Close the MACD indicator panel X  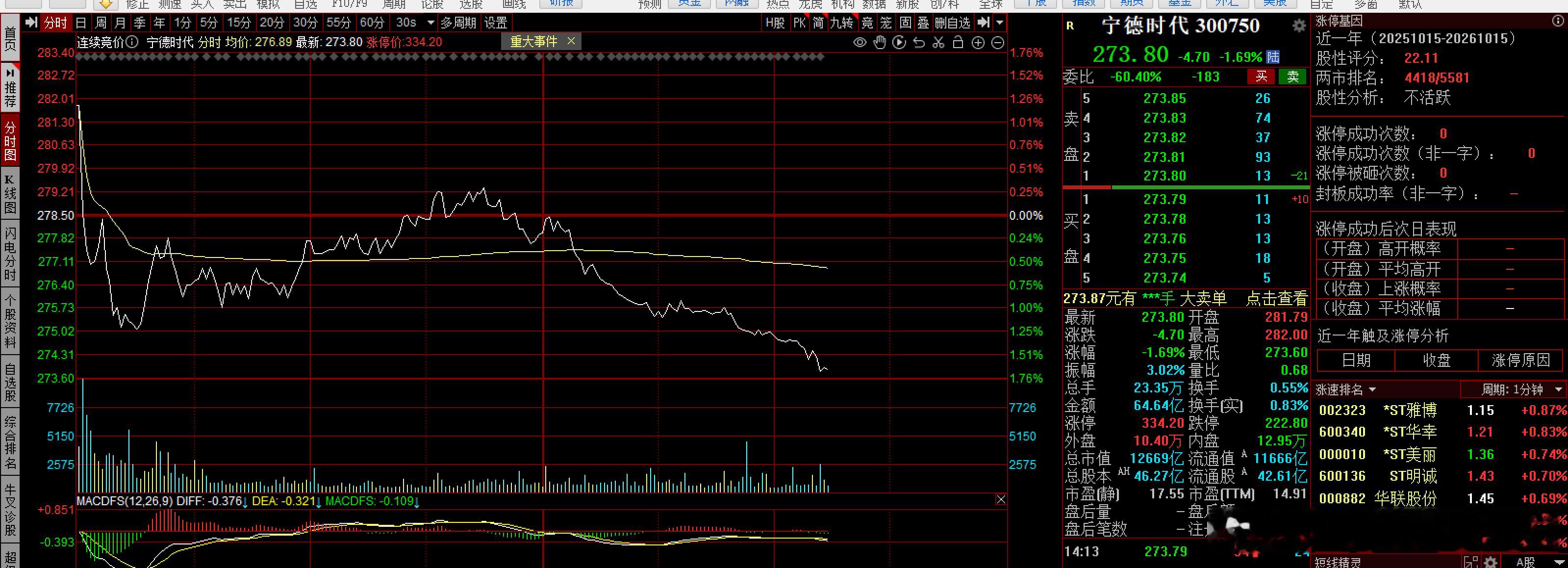1001,500
